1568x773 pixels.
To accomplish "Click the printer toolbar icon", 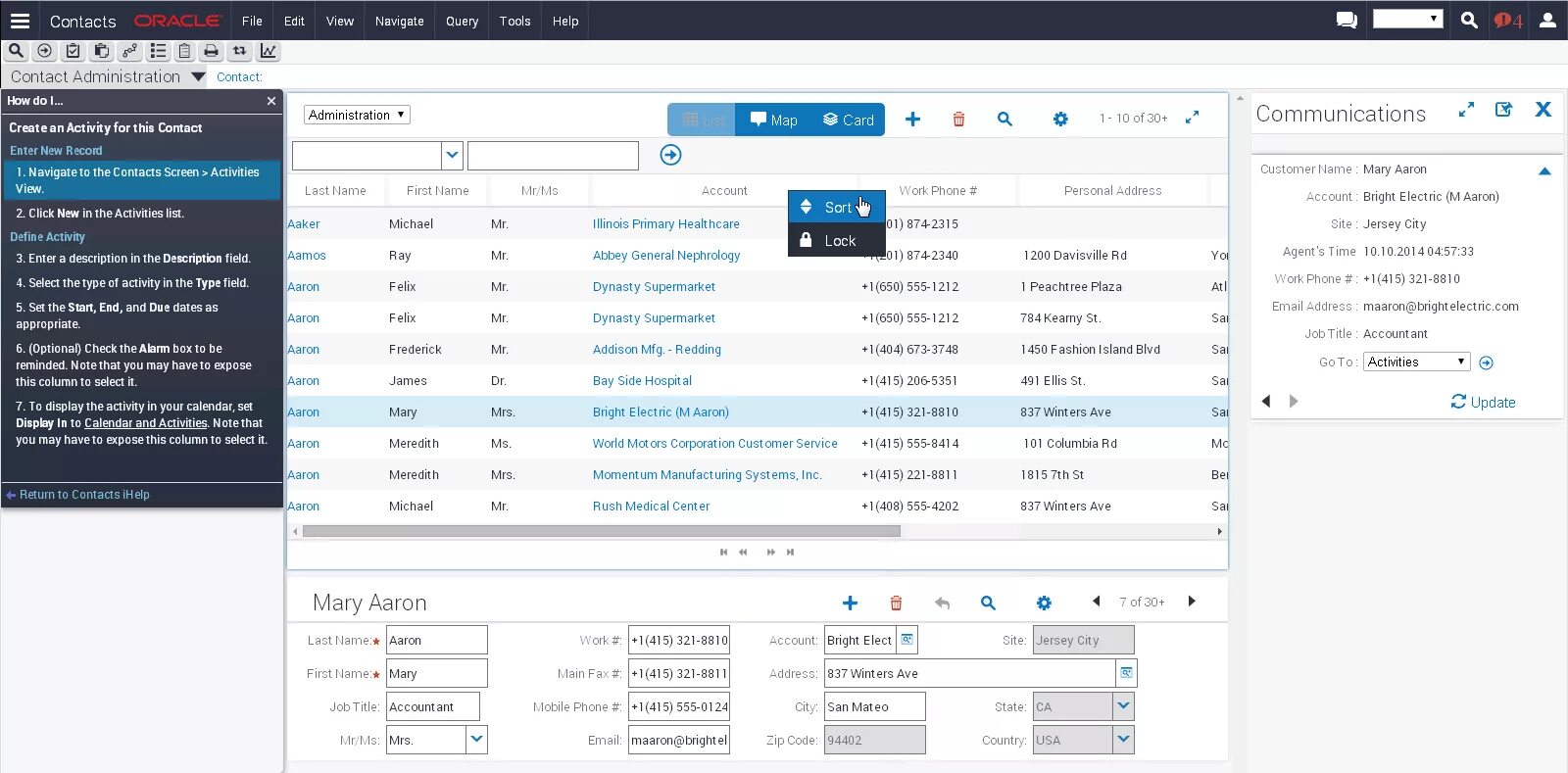I will coord(211,51).
